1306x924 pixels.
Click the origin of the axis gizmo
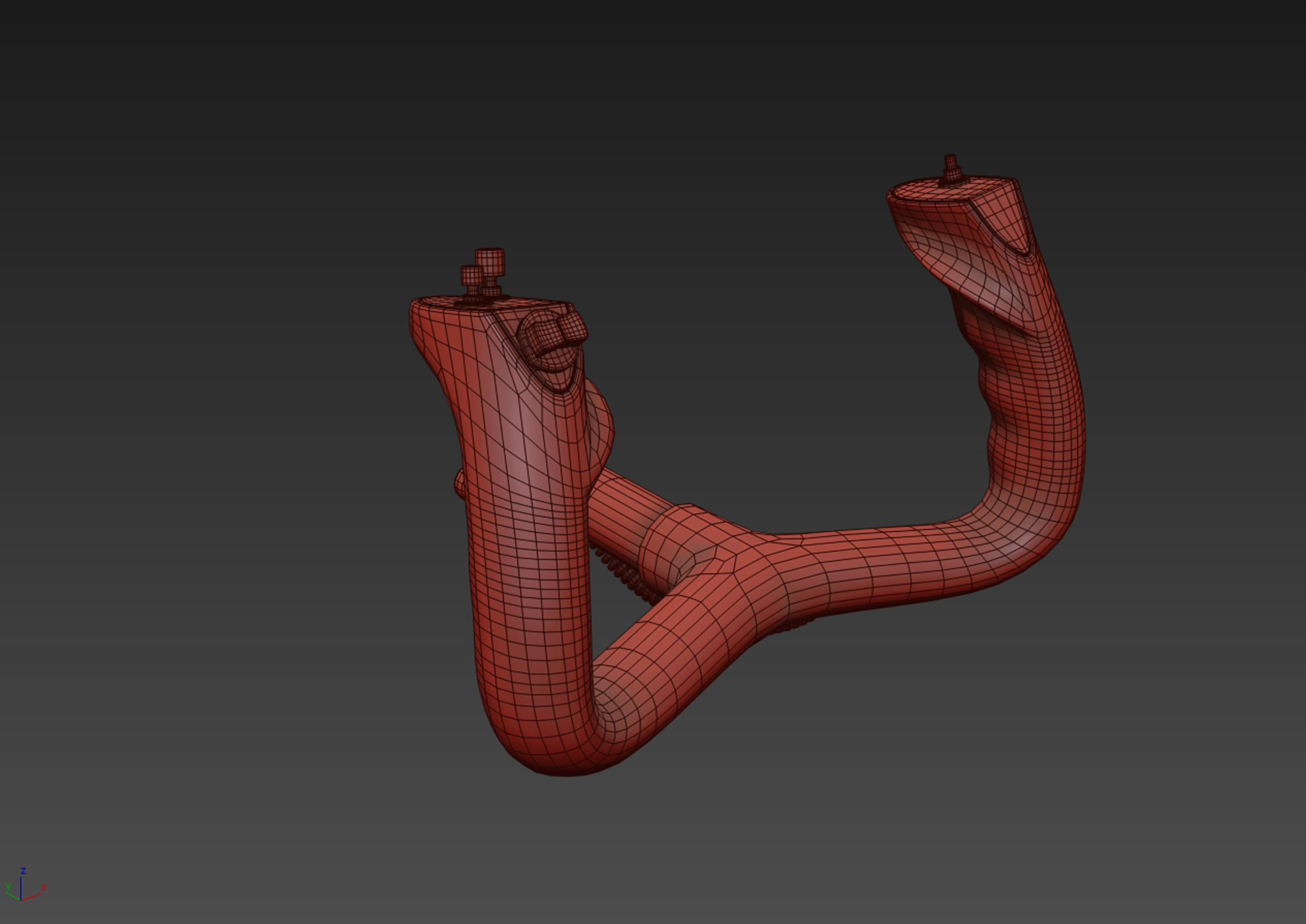tap(22, 899)
